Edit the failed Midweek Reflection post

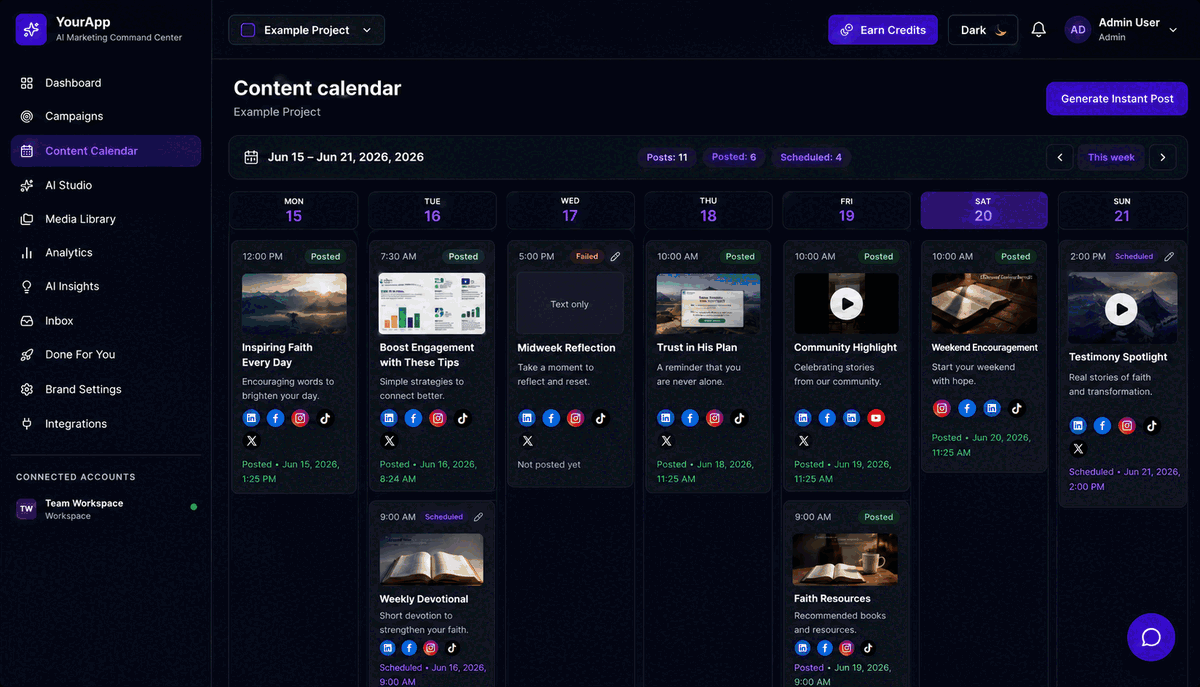615,256
